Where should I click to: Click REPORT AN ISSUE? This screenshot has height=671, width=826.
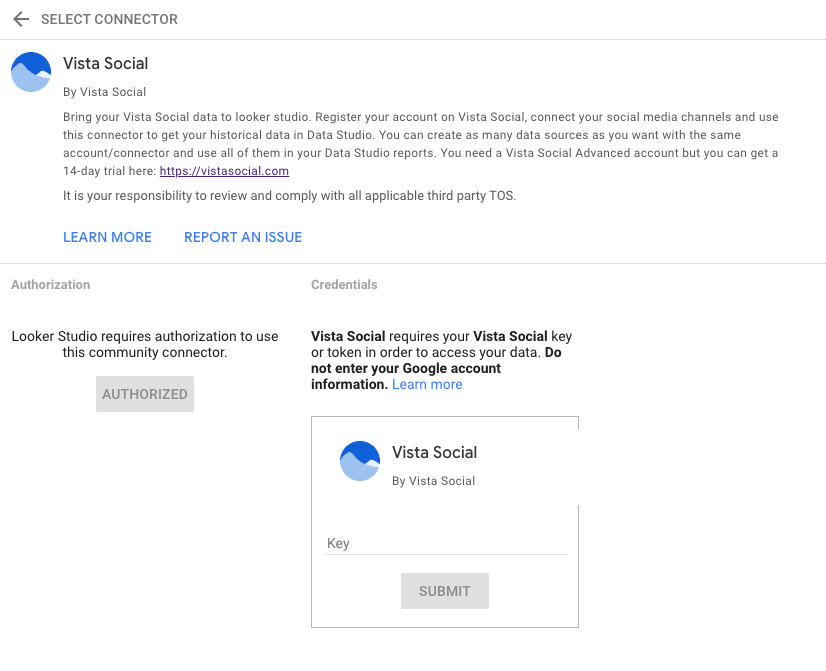tap(243, 238)
